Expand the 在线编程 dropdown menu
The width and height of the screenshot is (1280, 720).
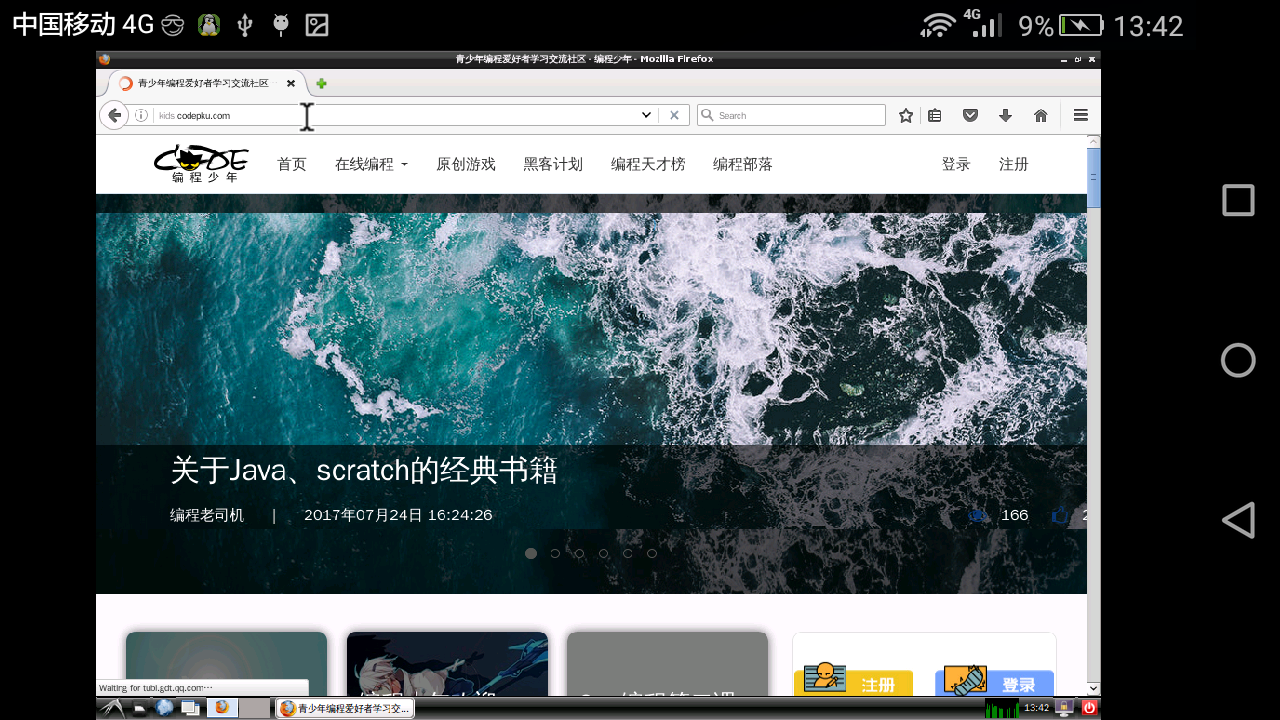click(371, 164)
